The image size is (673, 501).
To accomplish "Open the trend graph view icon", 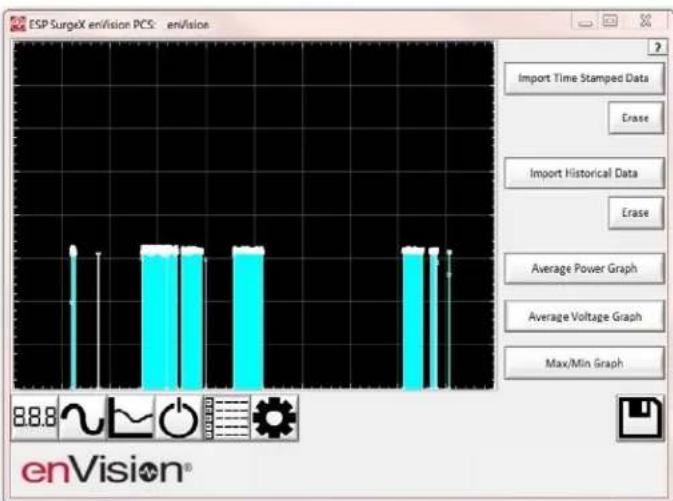I will [131, 418].
